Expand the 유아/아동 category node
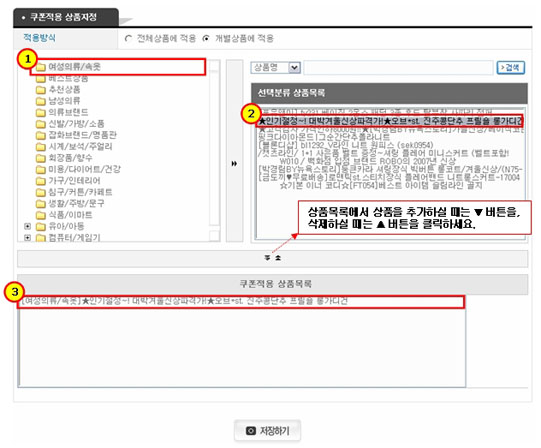This screenshot has width=541, height=448. [28, 226]
